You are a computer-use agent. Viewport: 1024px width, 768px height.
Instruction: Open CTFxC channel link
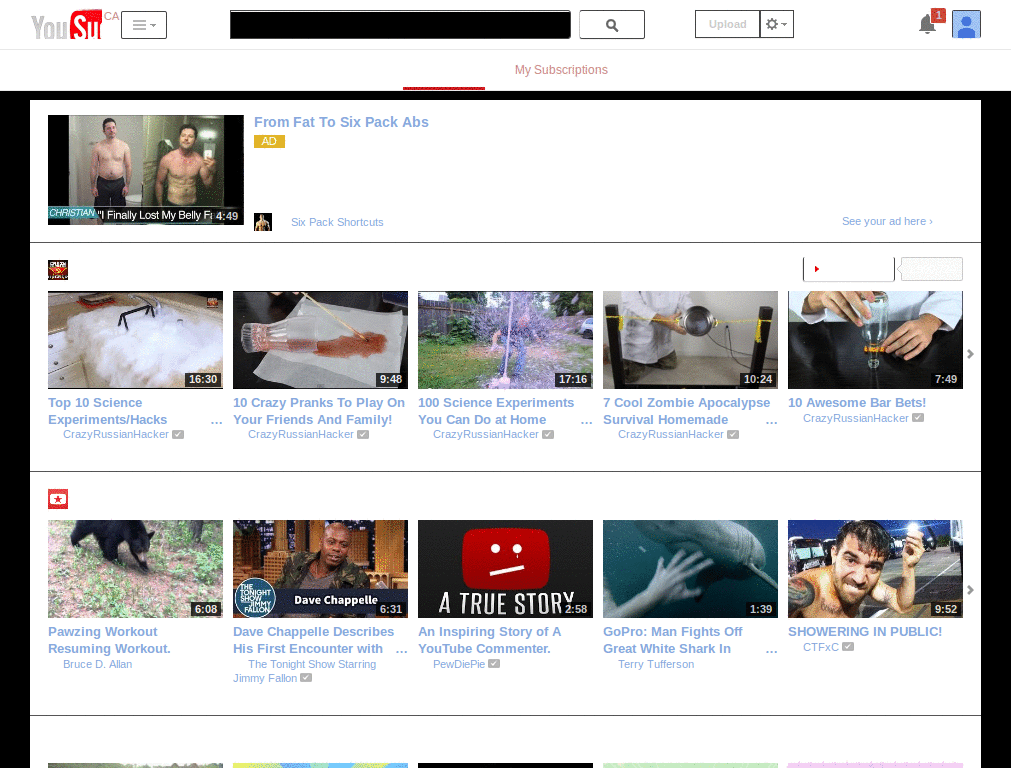click(821, 647)
